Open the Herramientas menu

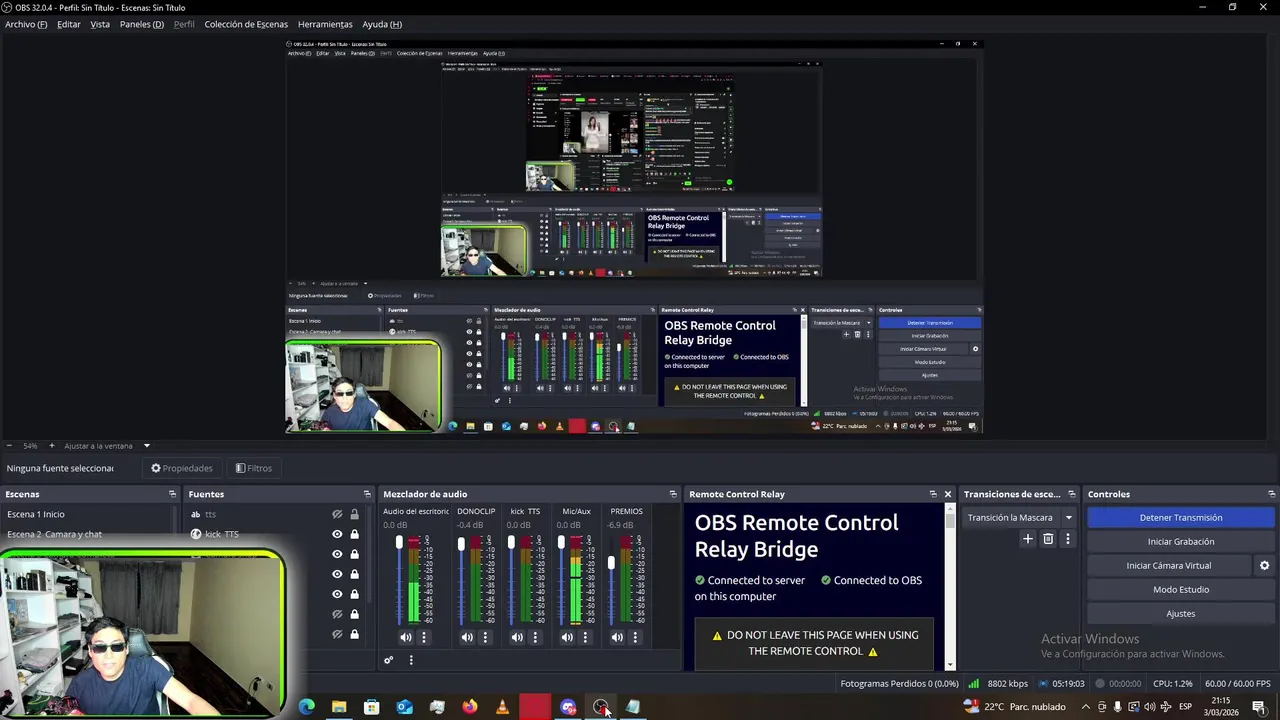point(325,24)
